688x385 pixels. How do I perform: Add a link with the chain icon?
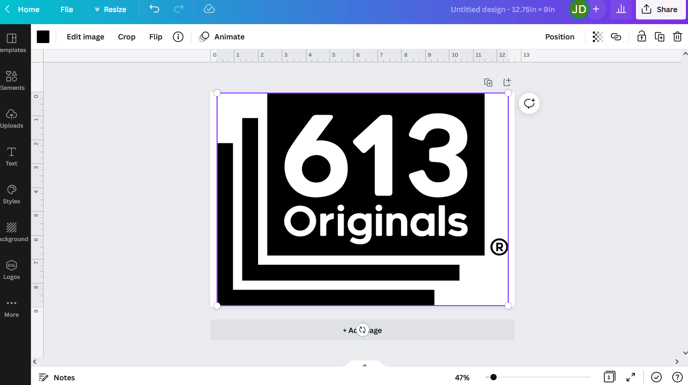(616, 37)
